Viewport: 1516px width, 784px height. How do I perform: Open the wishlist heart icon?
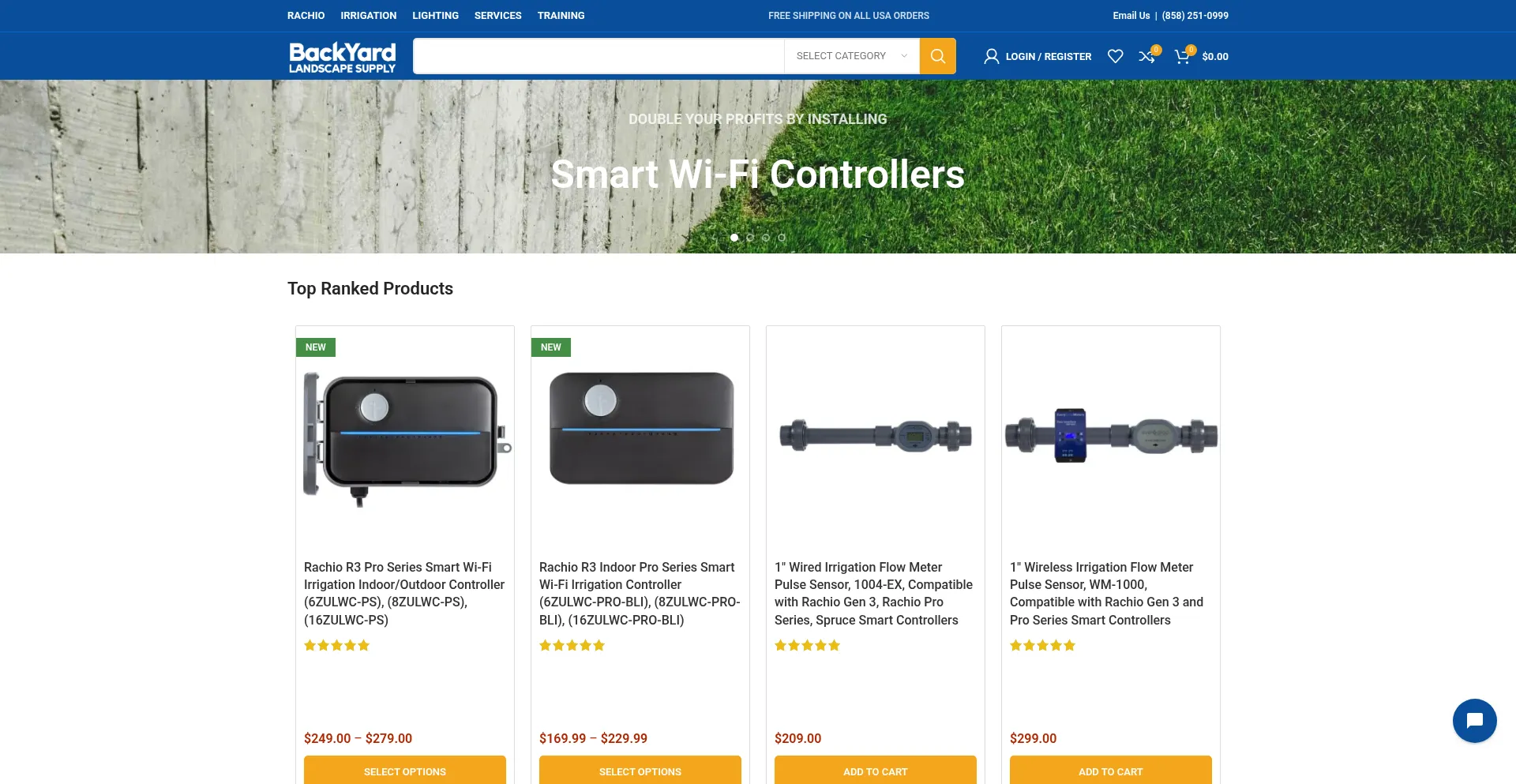[1115, 56]
